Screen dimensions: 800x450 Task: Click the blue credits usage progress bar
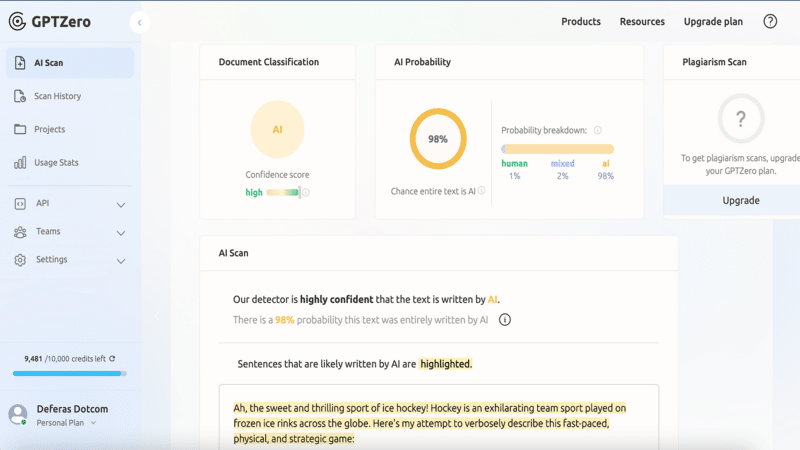coord(70,373)
